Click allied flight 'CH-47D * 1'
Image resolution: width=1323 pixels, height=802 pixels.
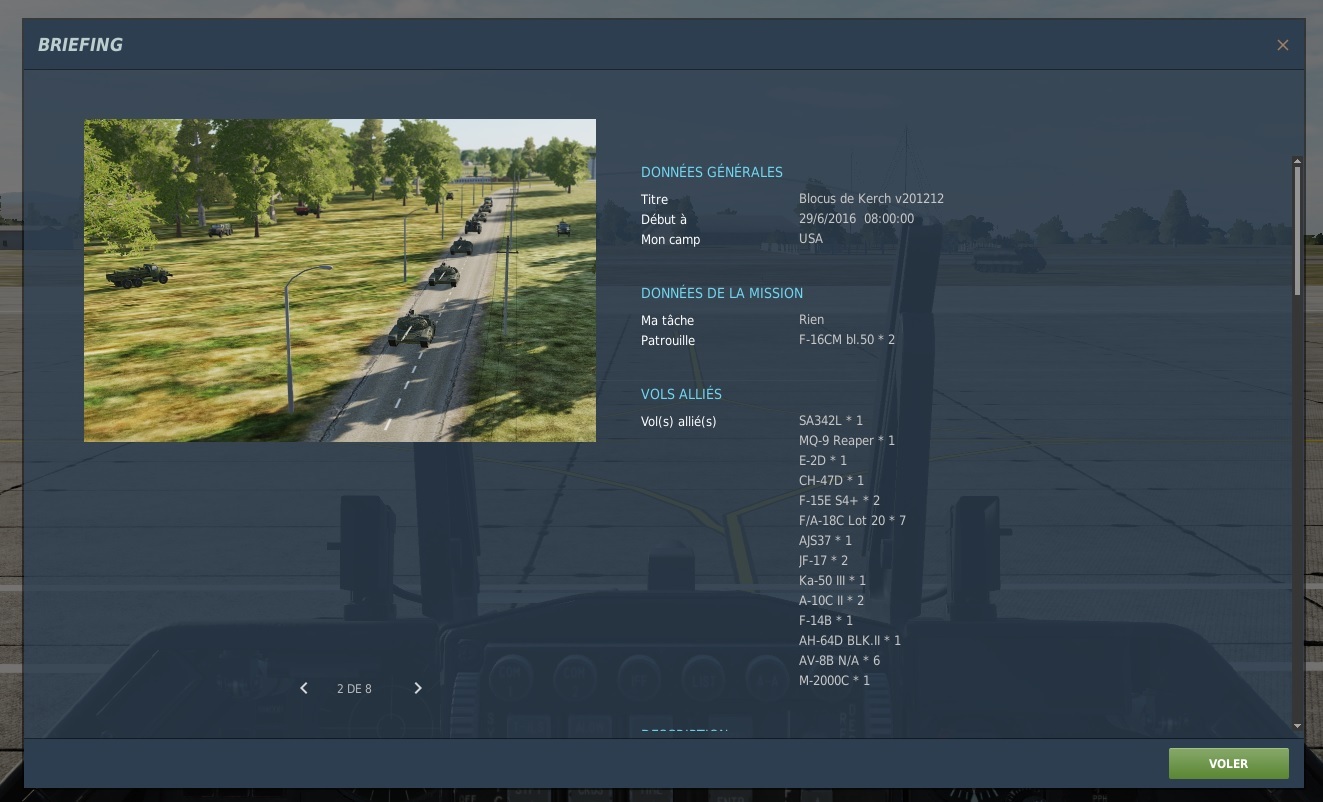831,481
